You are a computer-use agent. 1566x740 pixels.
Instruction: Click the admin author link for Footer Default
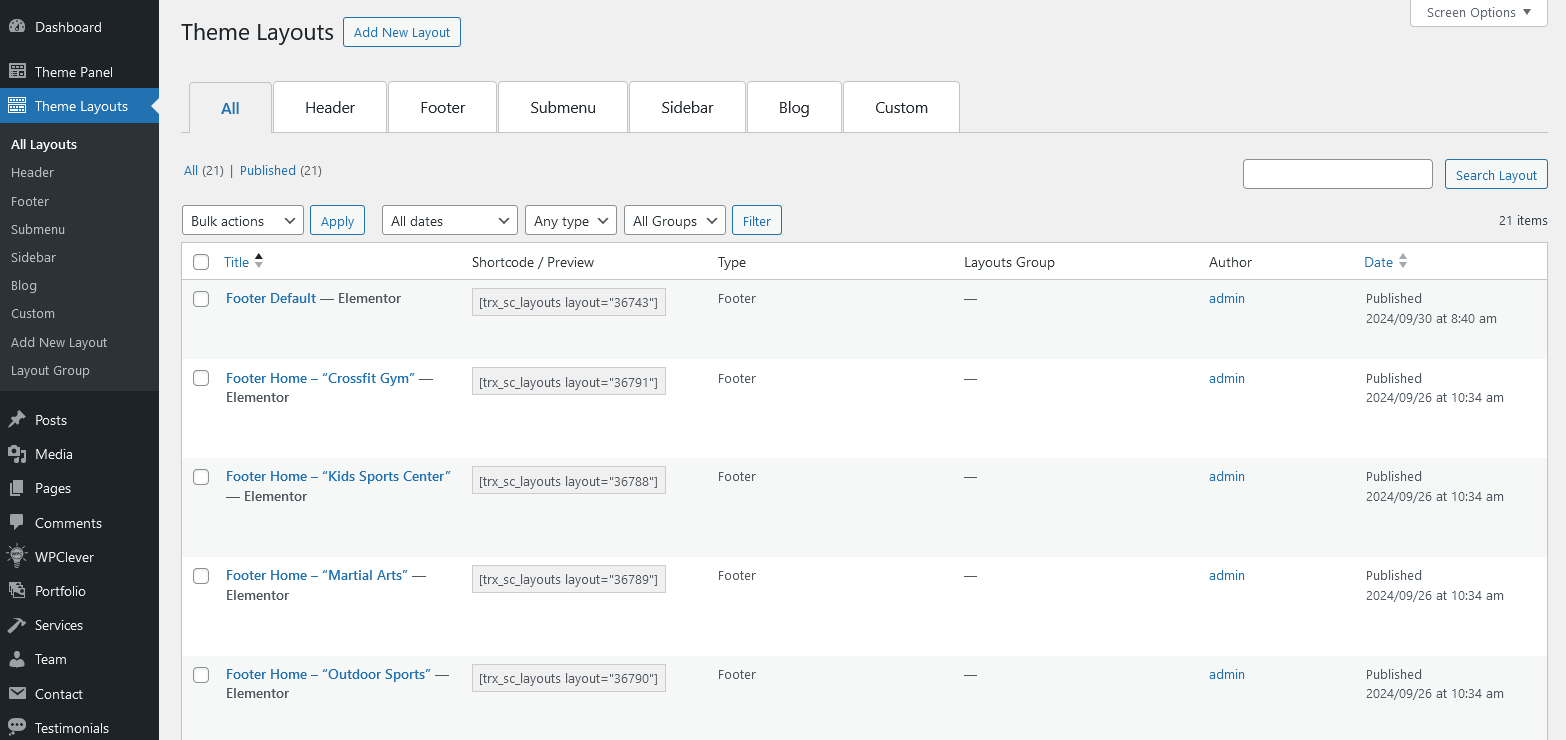coord(1227,298)
